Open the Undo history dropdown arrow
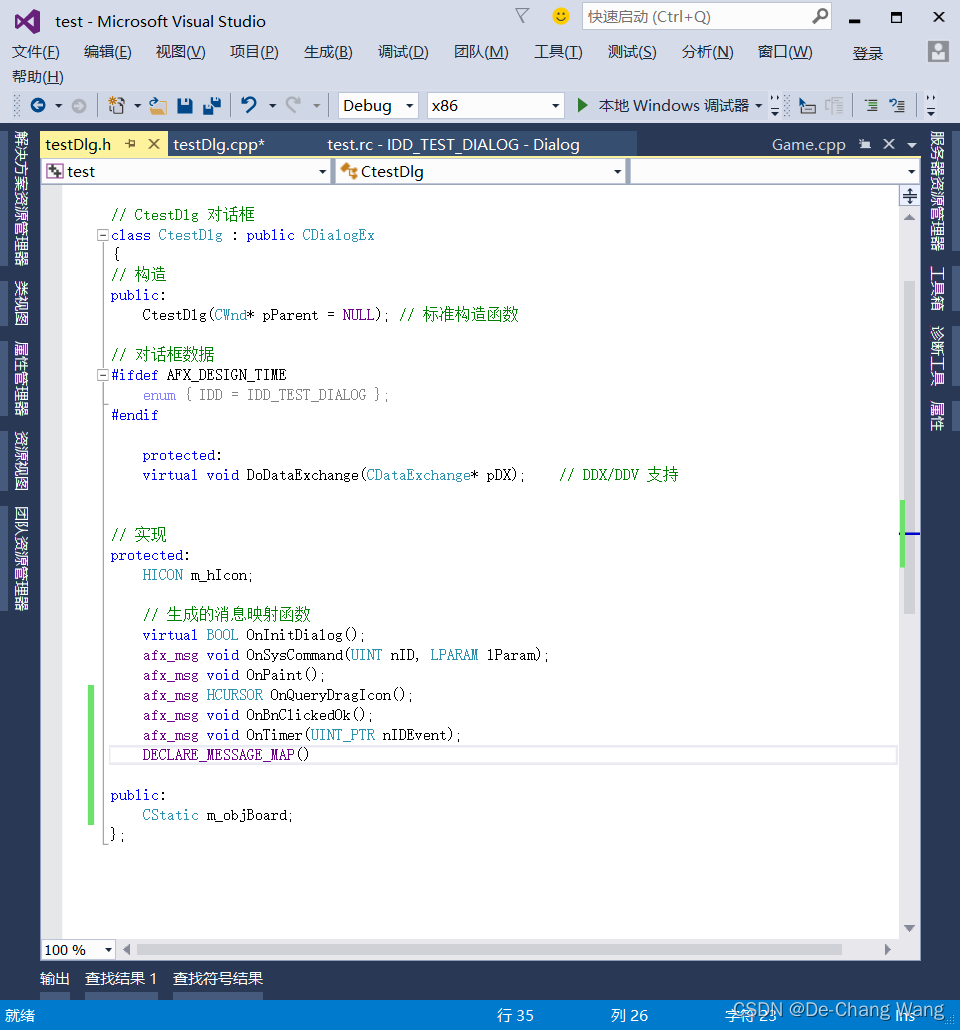This screenshot has width=960, height=1030. [272, 106]
